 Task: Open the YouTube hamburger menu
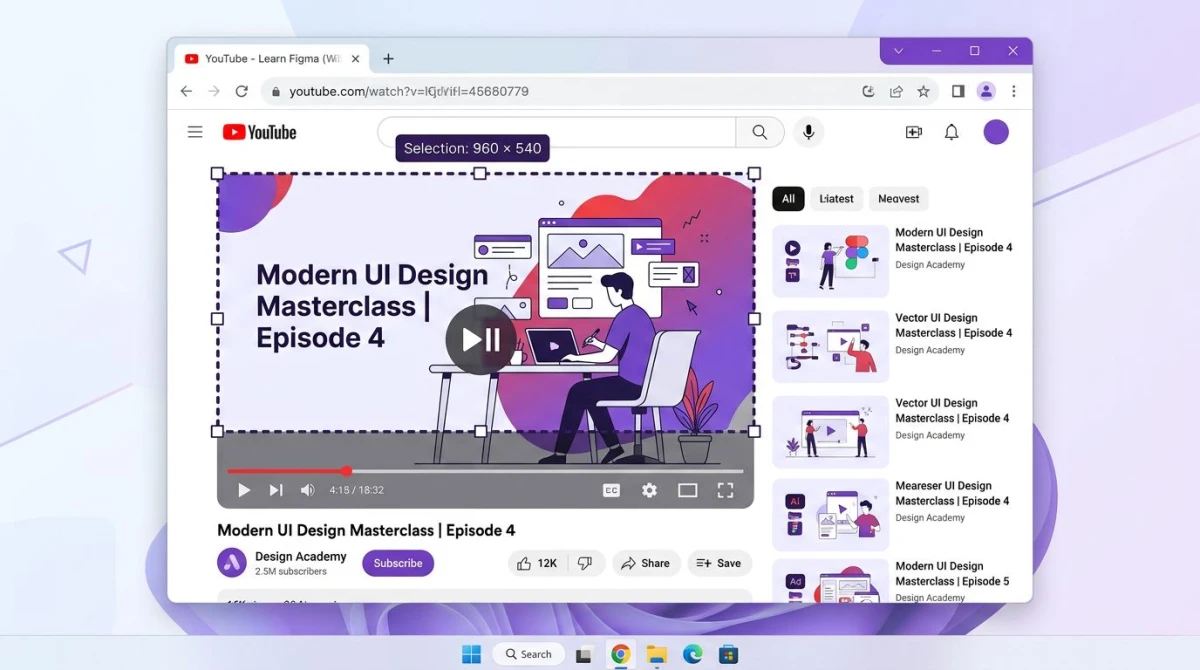[x=195, y=132]
